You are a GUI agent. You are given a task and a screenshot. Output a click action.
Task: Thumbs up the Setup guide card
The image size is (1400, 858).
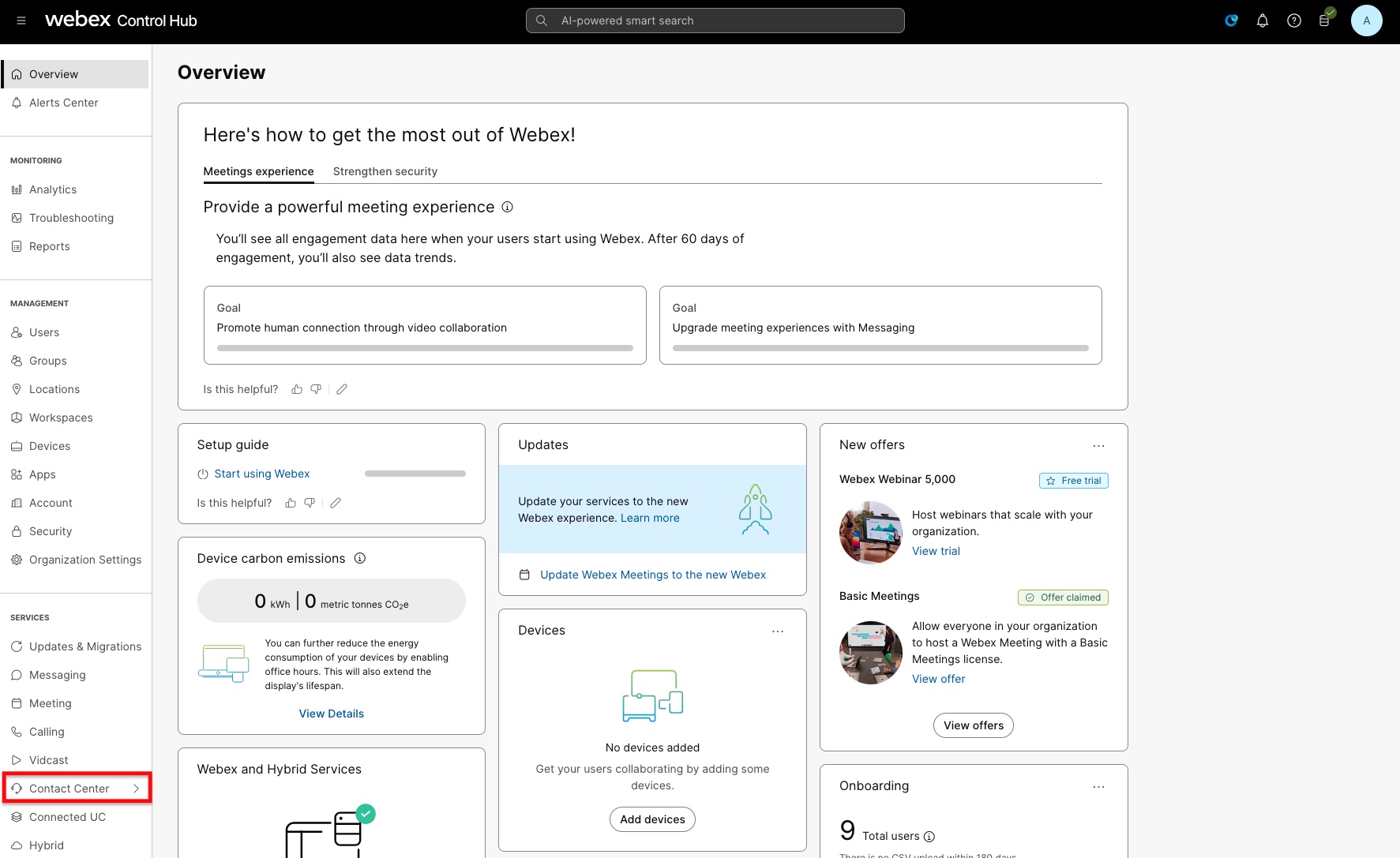(x=291, y=503)
